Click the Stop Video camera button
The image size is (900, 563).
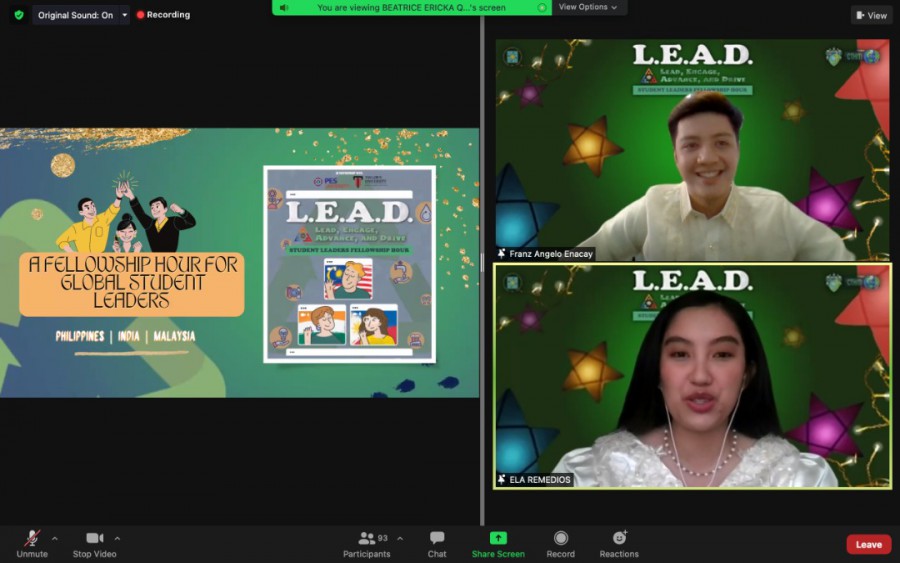coord(95,544)
